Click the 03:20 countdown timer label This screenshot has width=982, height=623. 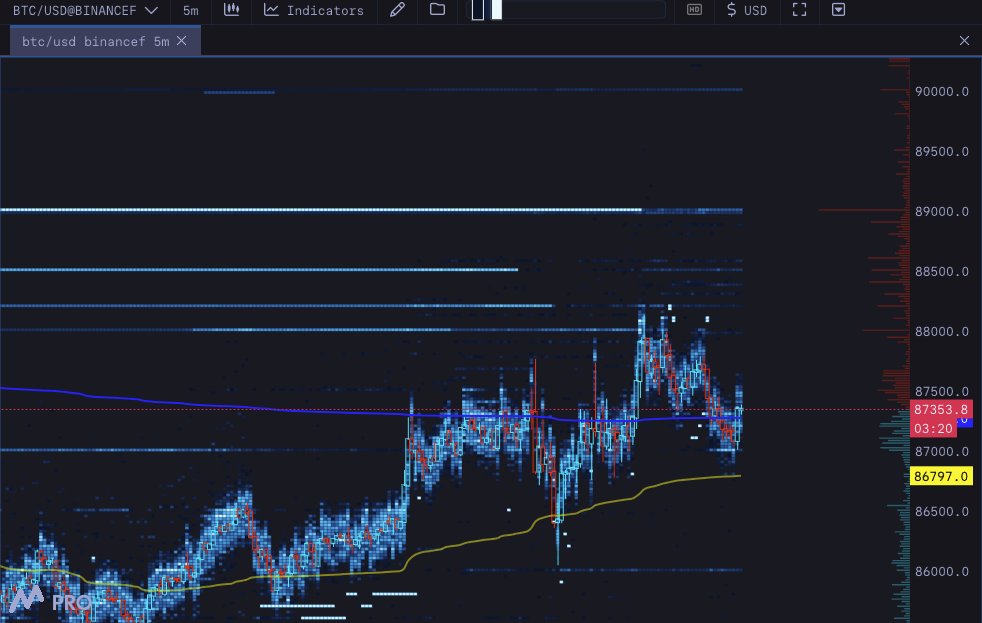tap(933, 428)
